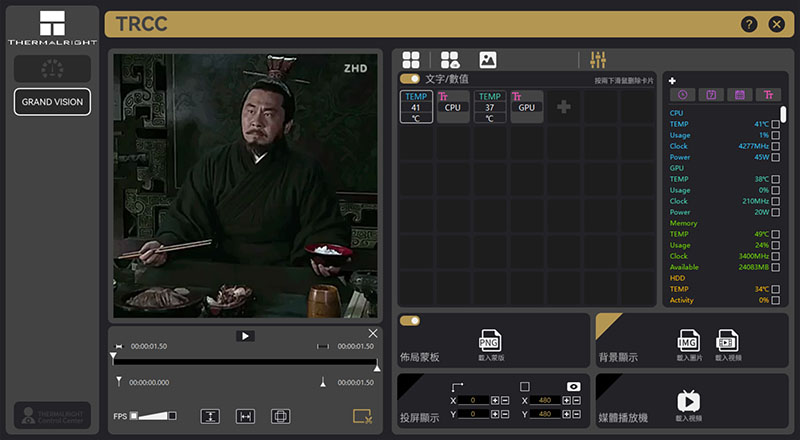Viewport: 800px width, 440px height.
Task: Click the origin Y value field
Action: point(473,414)
